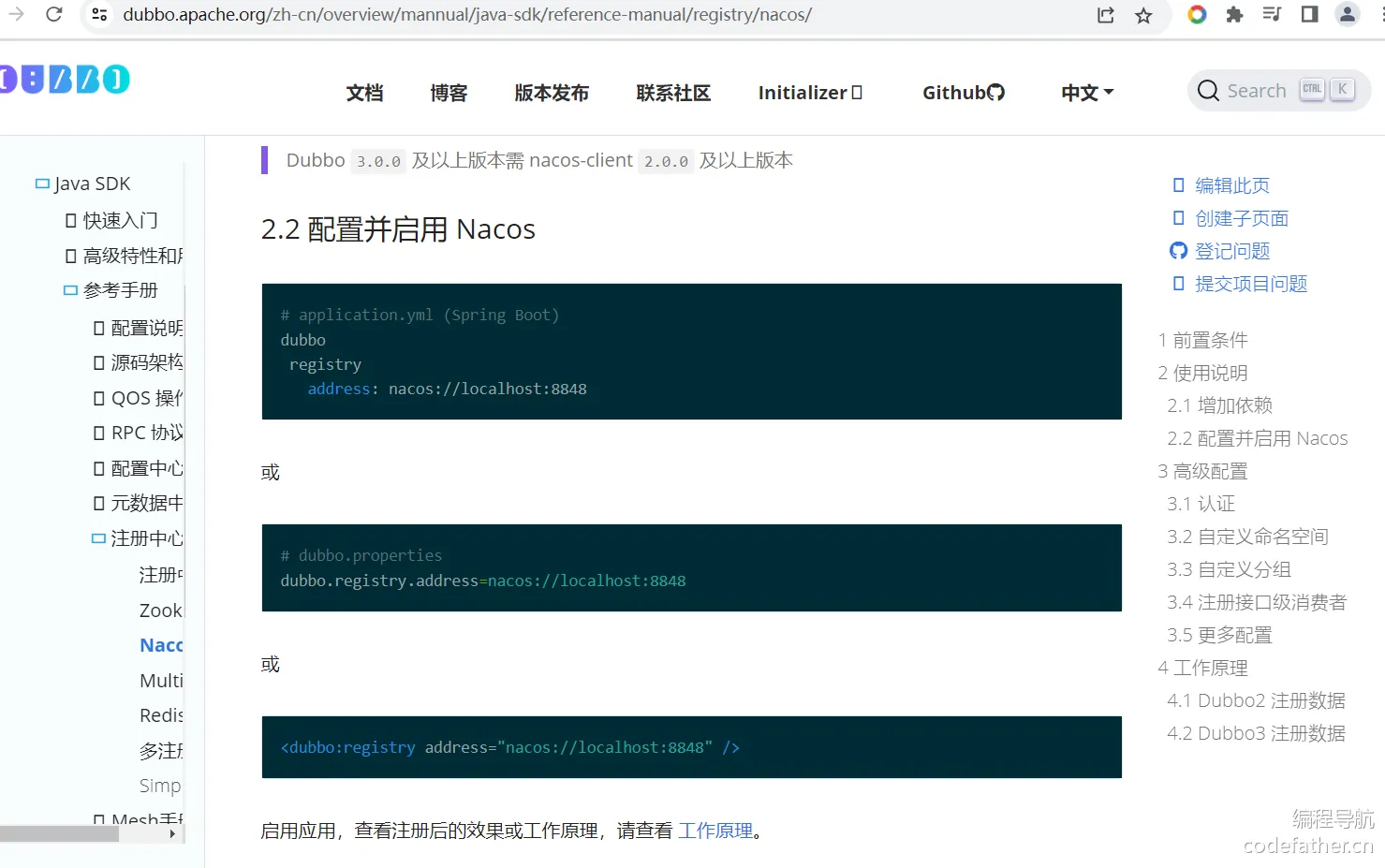The height and width of the screenshot is (868, 1385).
Task: Jump to 4.2 Dubbo3 注册数据 in contents
Action: point(1257,733)
